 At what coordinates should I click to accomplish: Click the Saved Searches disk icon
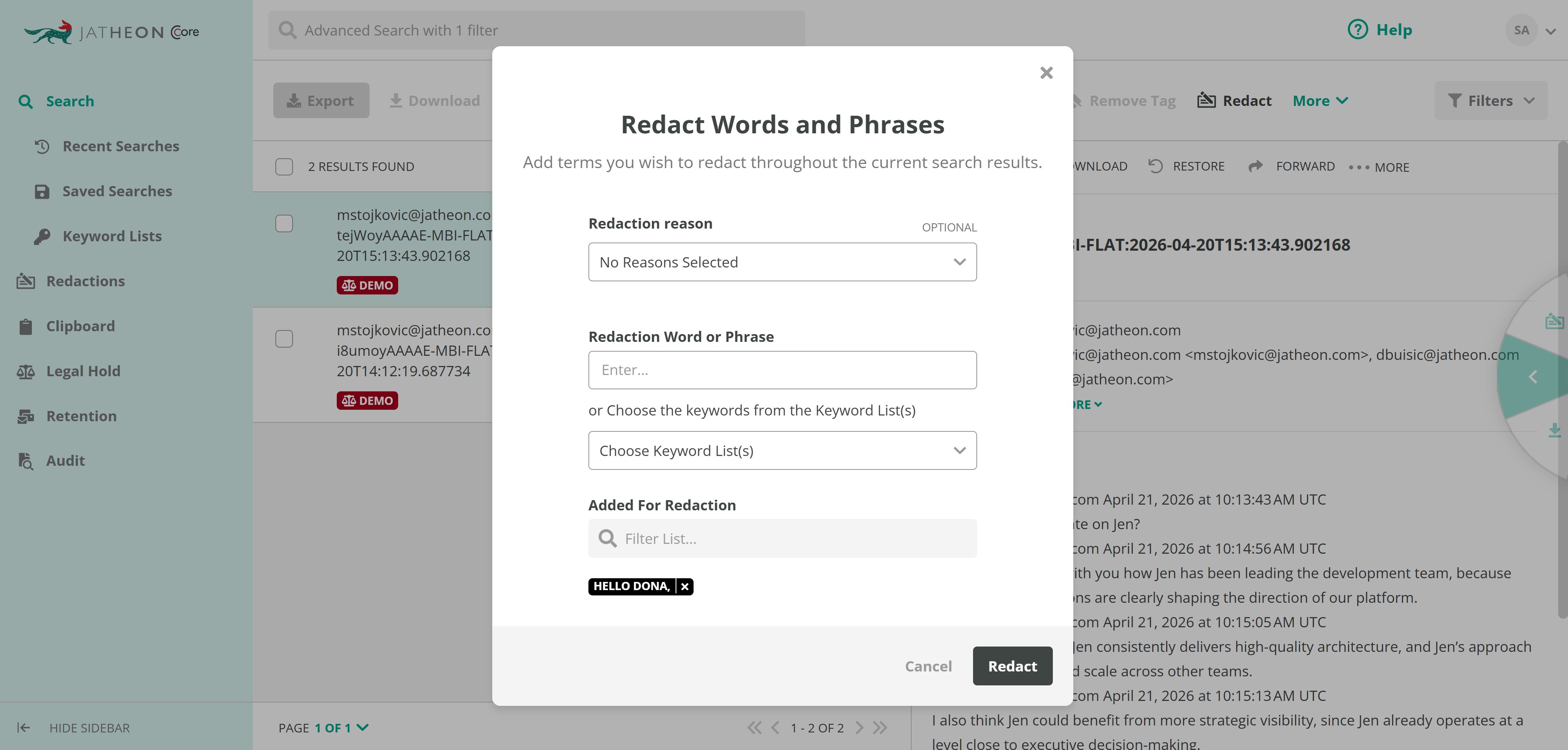pyautogui.click(x=41, y=192)
